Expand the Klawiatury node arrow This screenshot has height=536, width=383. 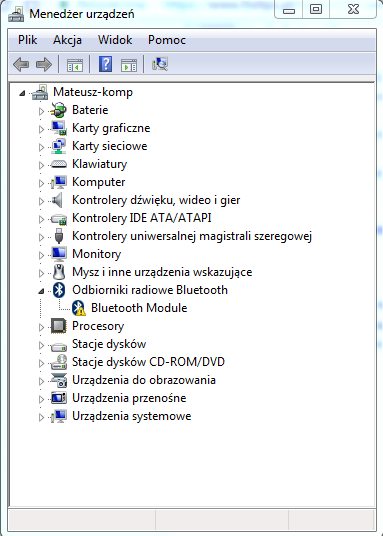(x=41, y=165)
